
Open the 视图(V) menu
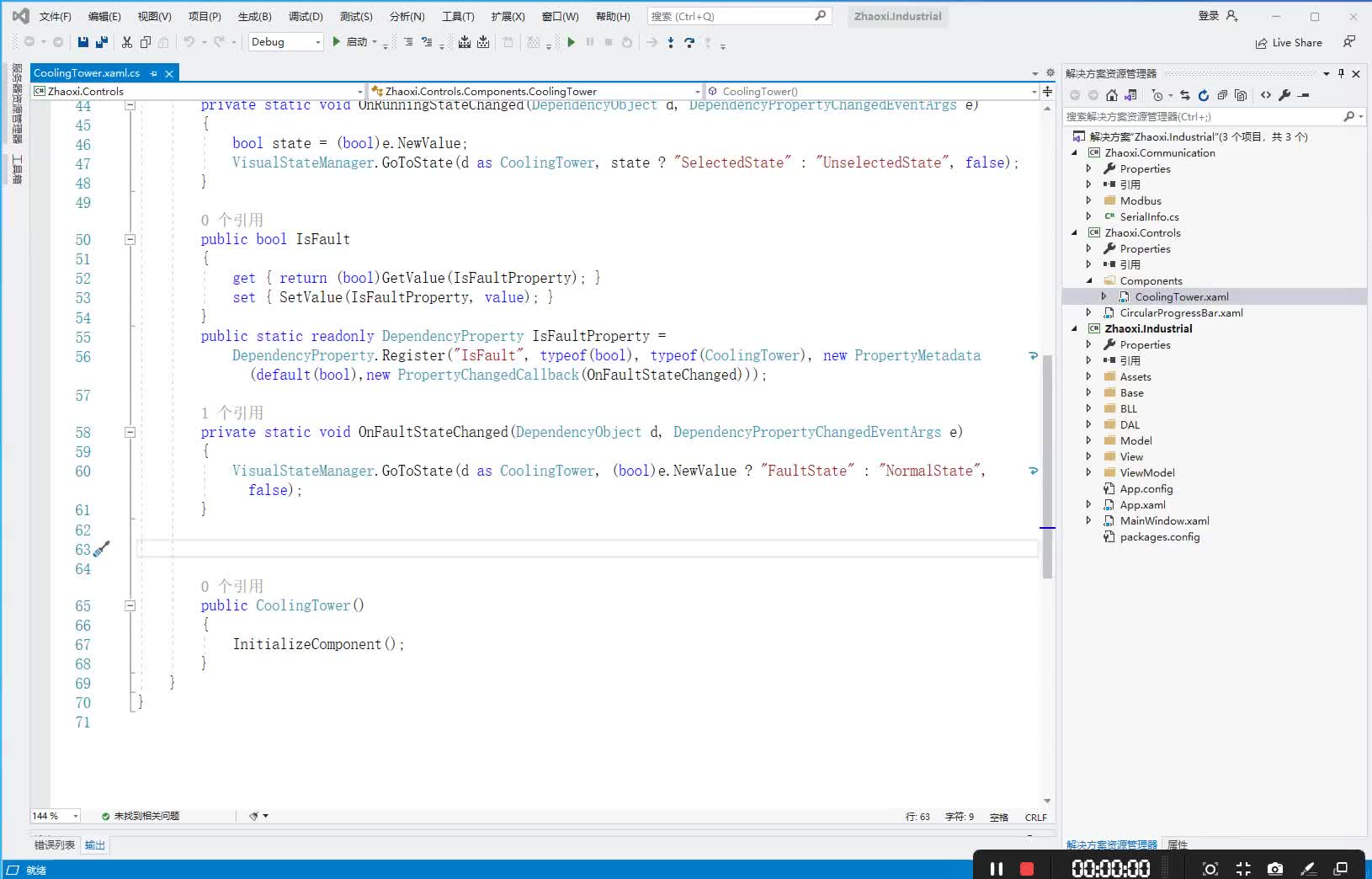point(154,16)
